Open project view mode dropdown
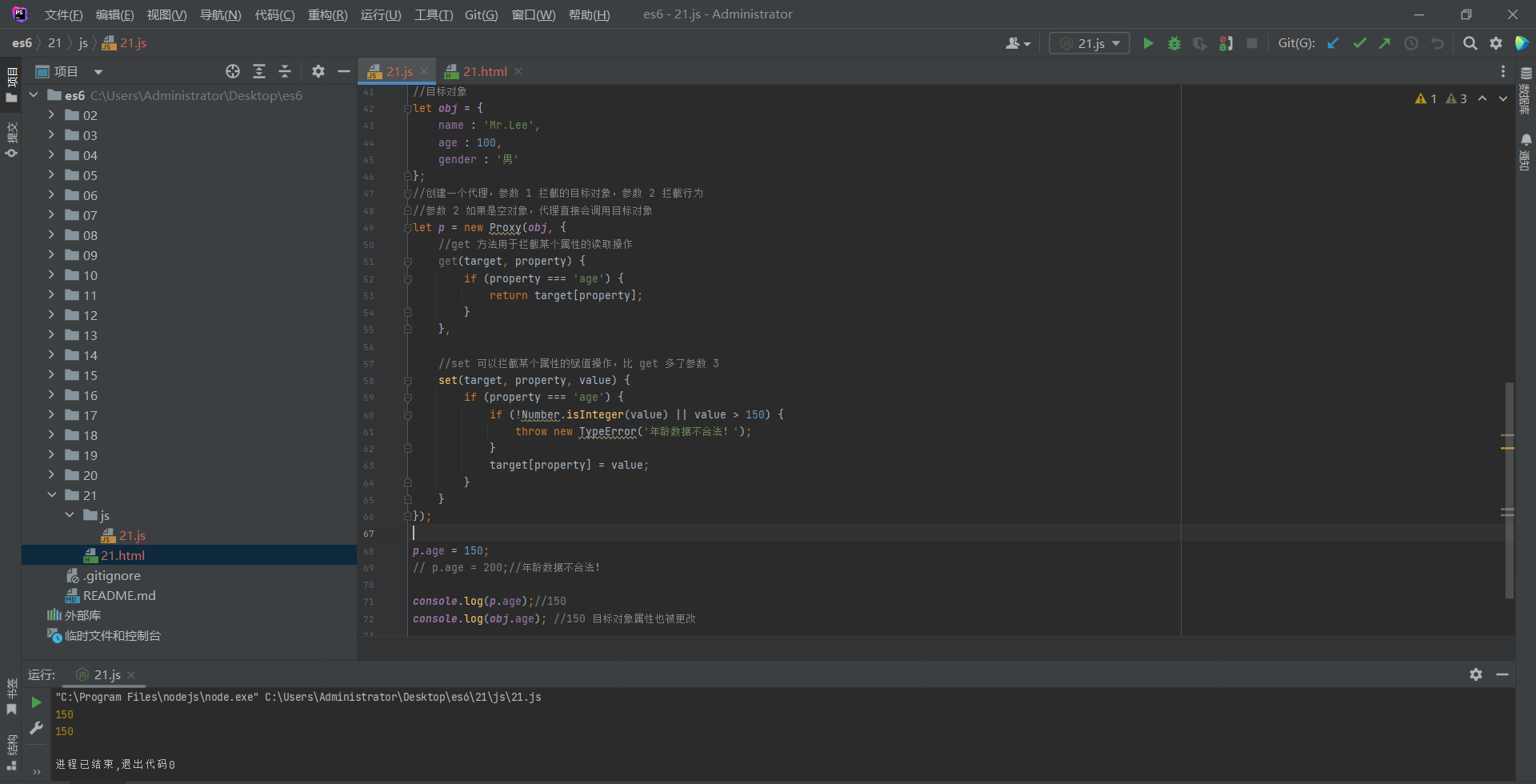 (x=98, y=72)
